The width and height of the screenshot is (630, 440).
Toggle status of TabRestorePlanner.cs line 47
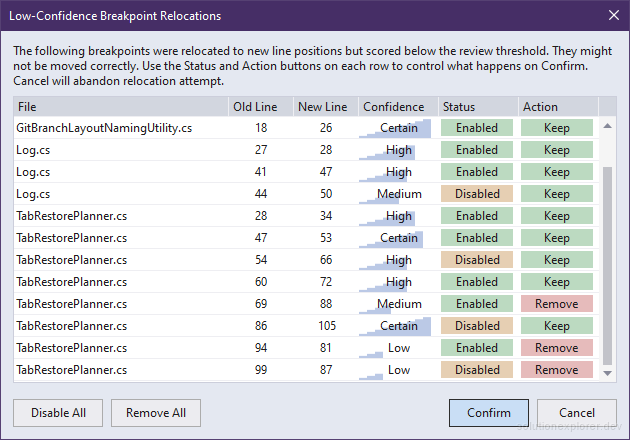(477, 238)
